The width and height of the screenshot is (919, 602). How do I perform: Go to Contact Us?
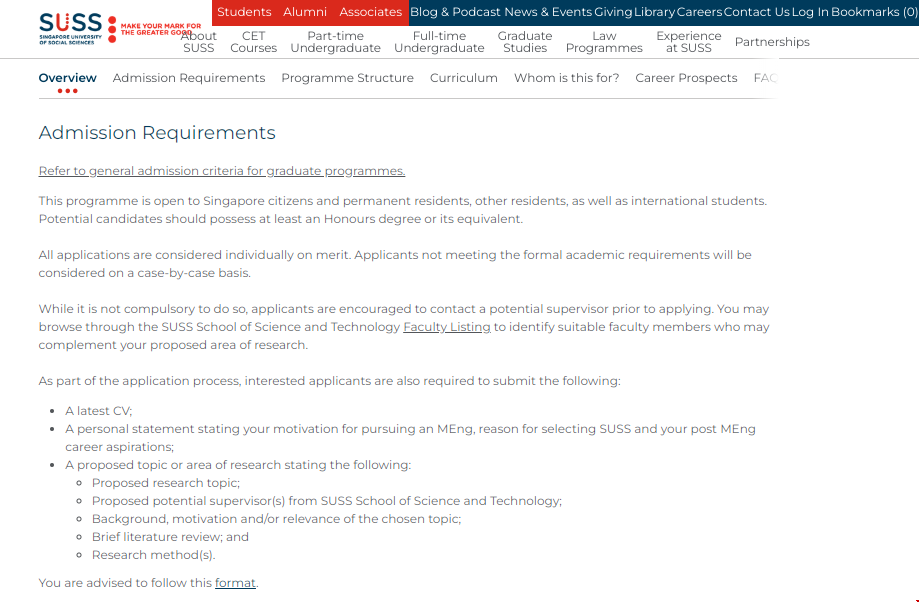click(x=757, y=12)
